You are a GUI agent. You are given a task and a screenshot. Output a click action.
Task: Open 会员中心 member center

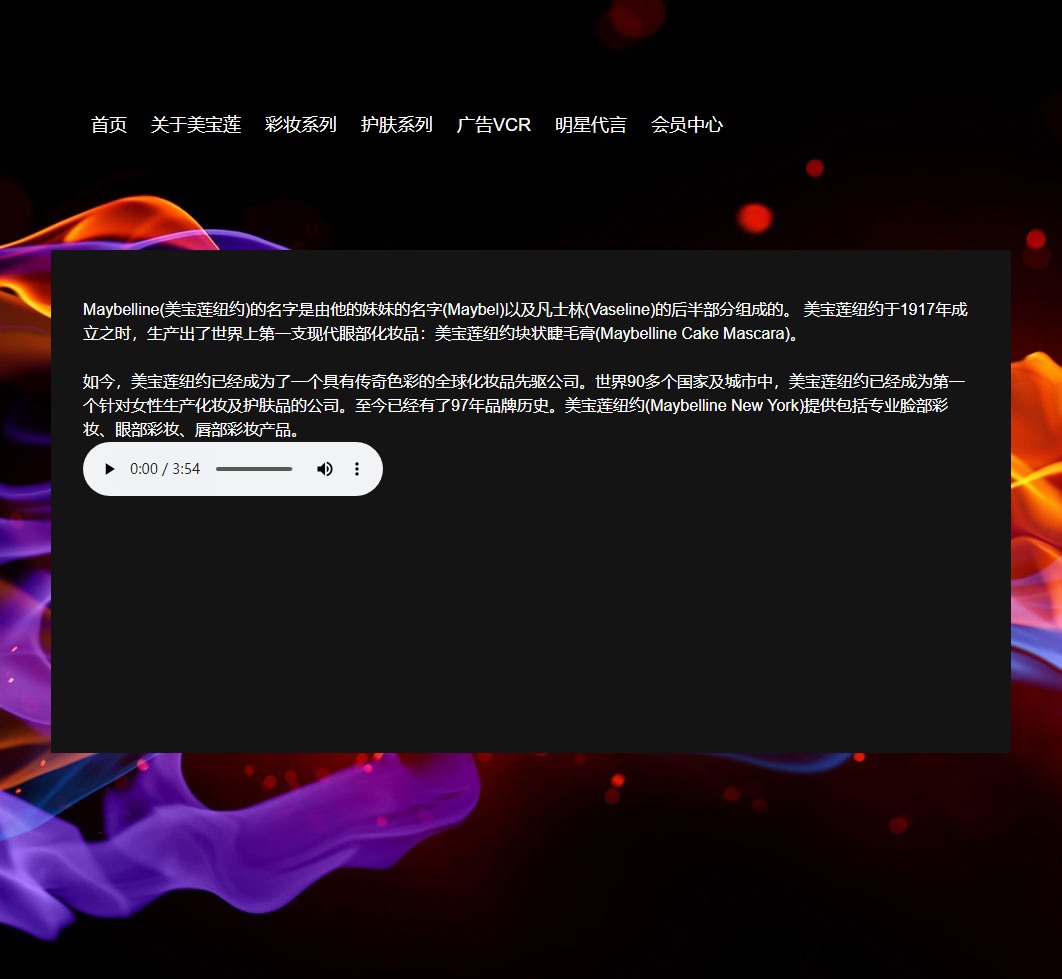[687, 125]
